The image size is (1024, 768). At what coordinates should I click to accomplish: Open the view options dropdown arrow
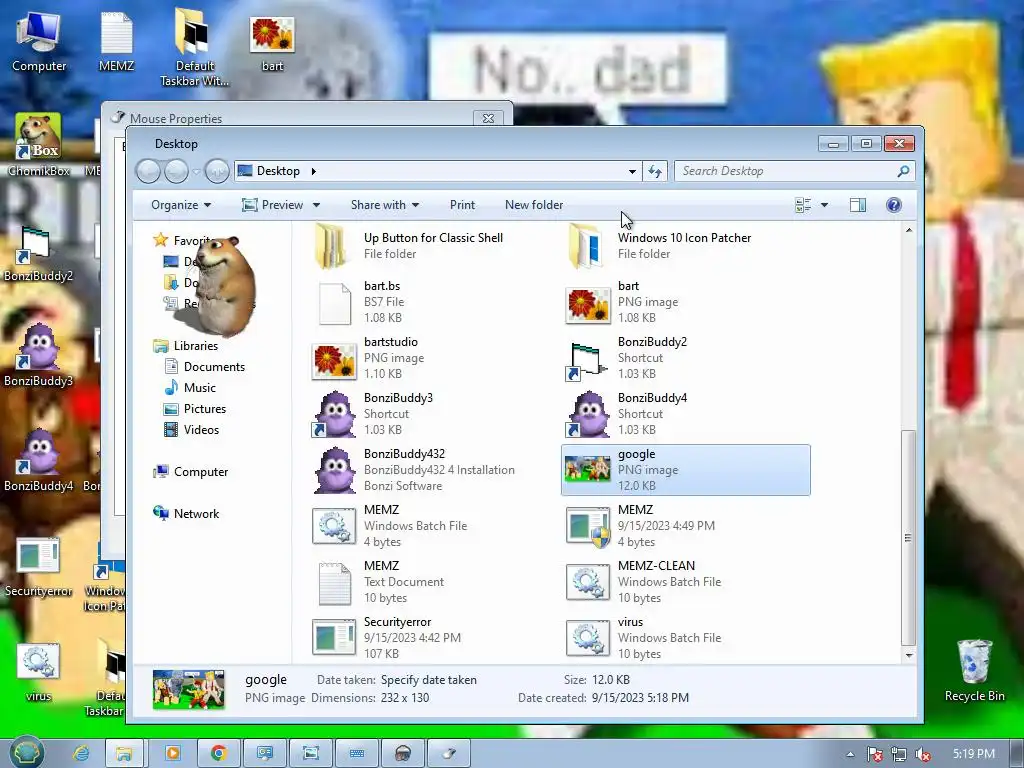824,205
